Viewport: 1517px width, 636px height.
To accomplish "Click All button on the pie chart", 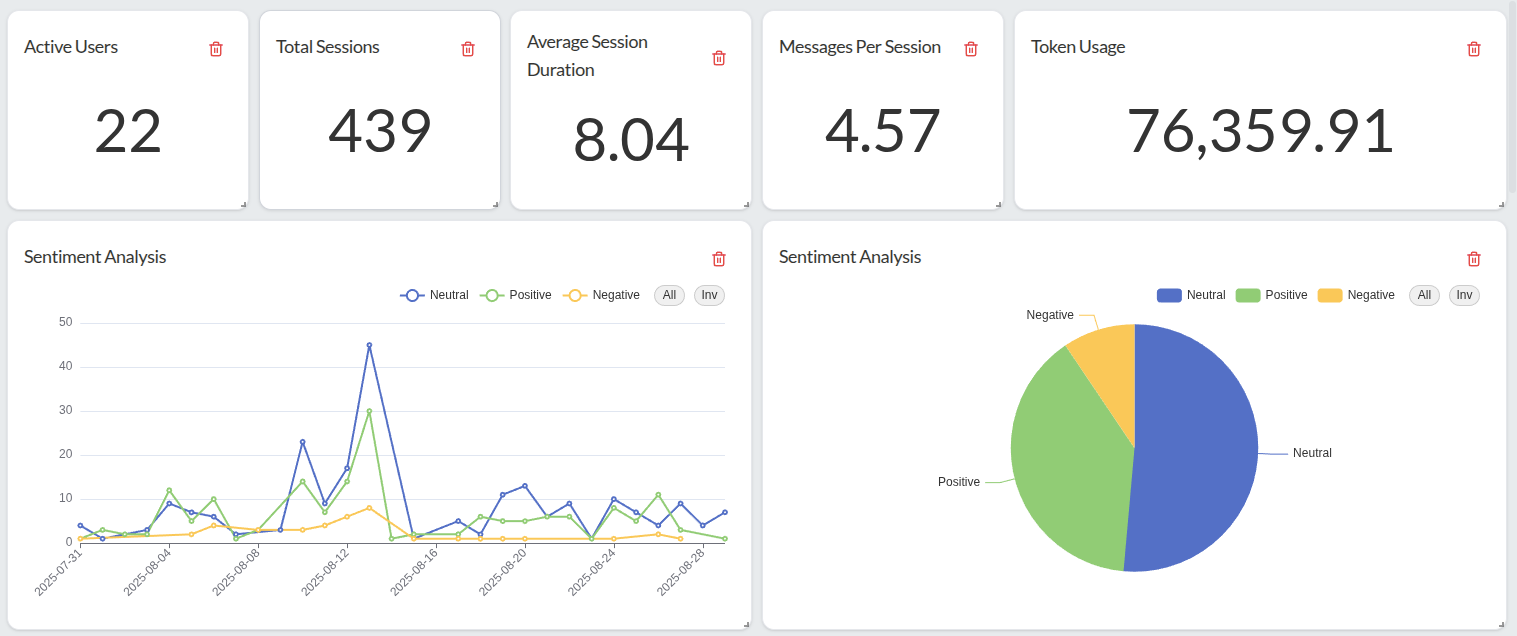I will 1424,295.
